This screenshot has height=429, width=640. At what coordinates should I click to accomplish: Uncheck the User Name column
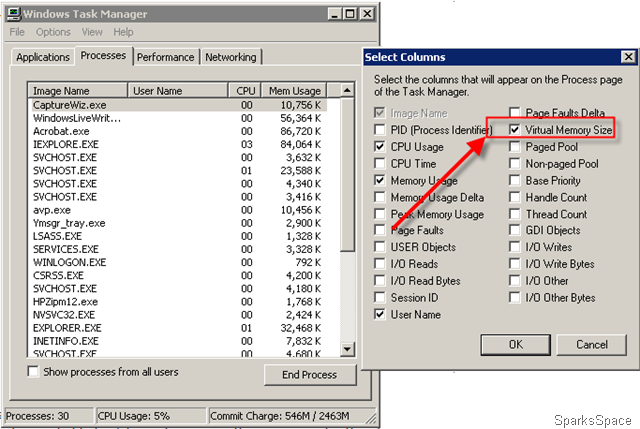(x=380, y=314)
